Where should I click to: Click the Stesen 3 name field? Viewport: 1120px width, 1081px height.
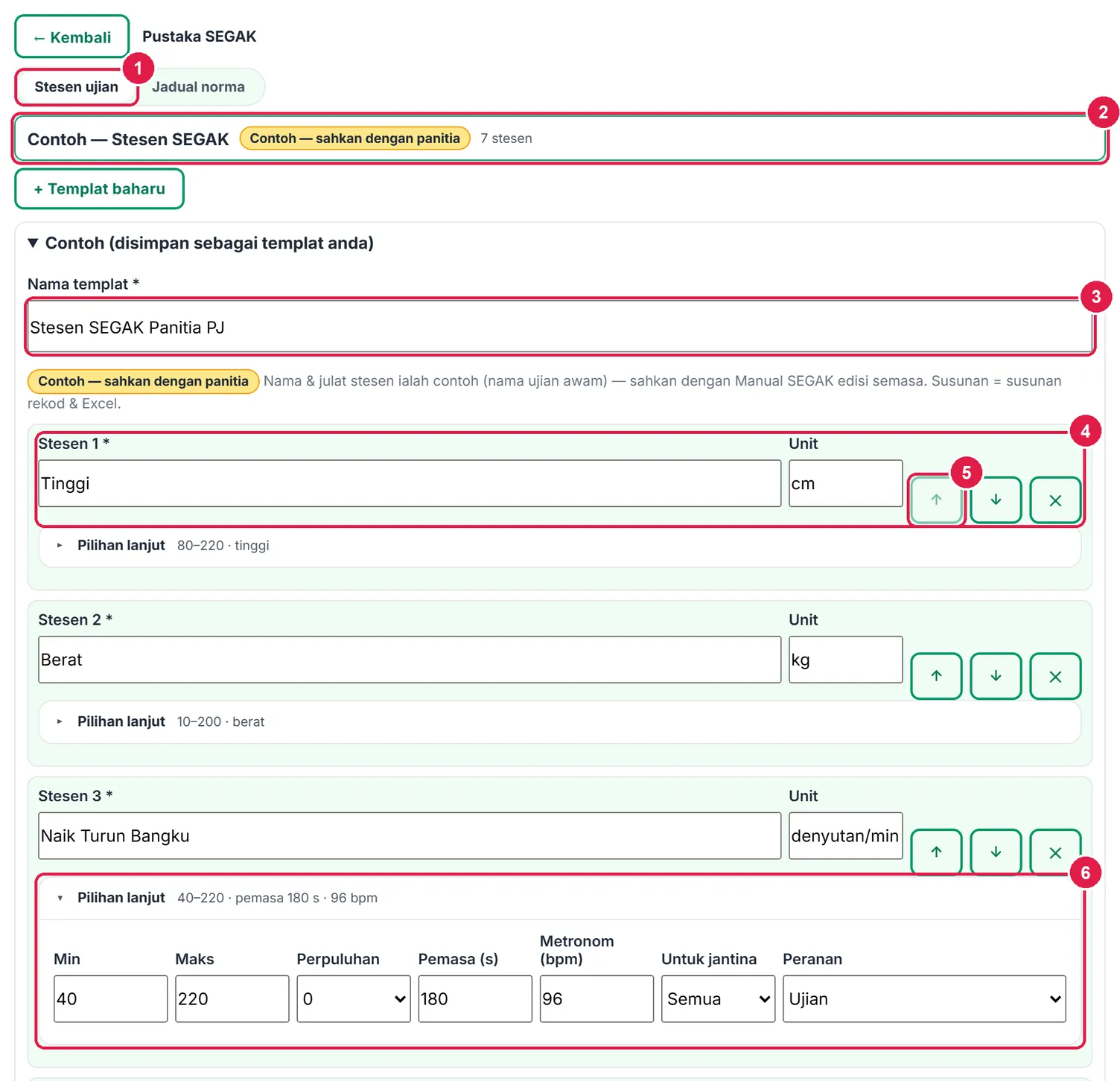pyautogui.click(x=410, y=836)
